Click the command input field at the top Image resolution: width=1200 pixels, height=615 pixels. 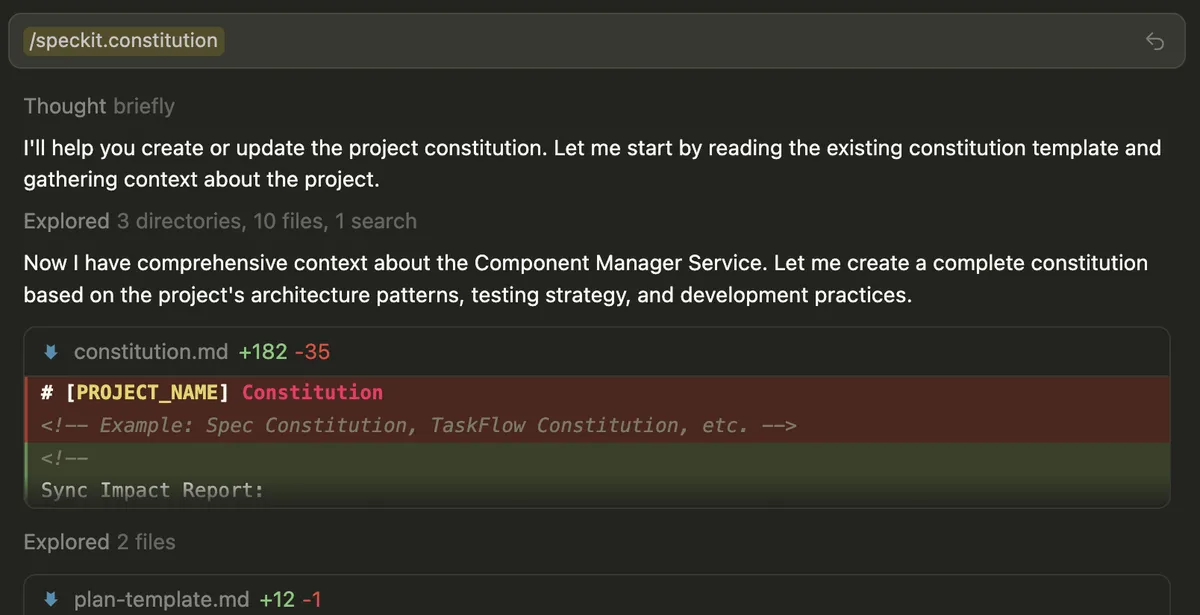[600, 40]
